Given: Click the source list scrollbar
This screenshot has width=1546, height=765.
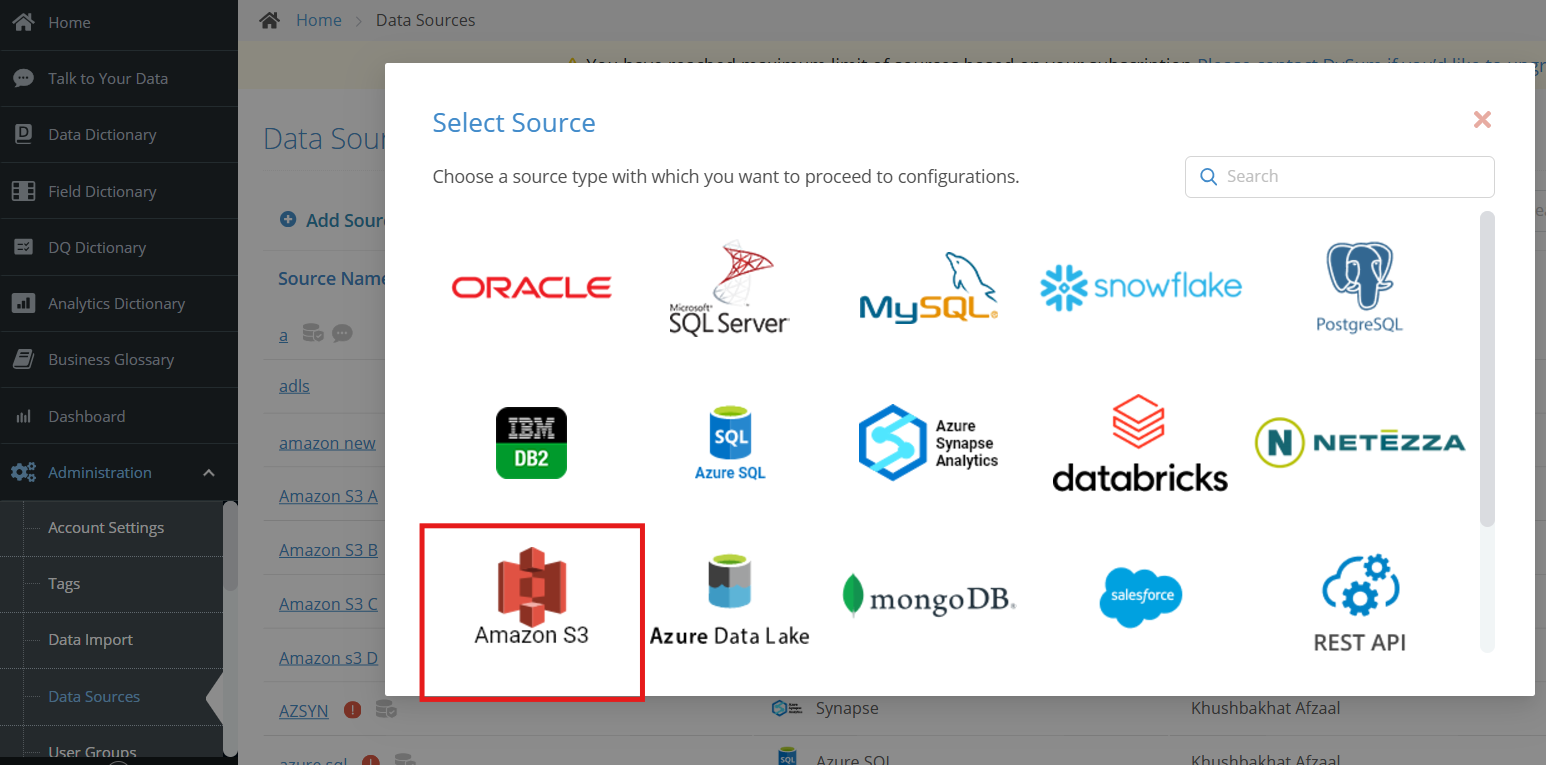Looking at the screenshot, I should (1487, 368).
